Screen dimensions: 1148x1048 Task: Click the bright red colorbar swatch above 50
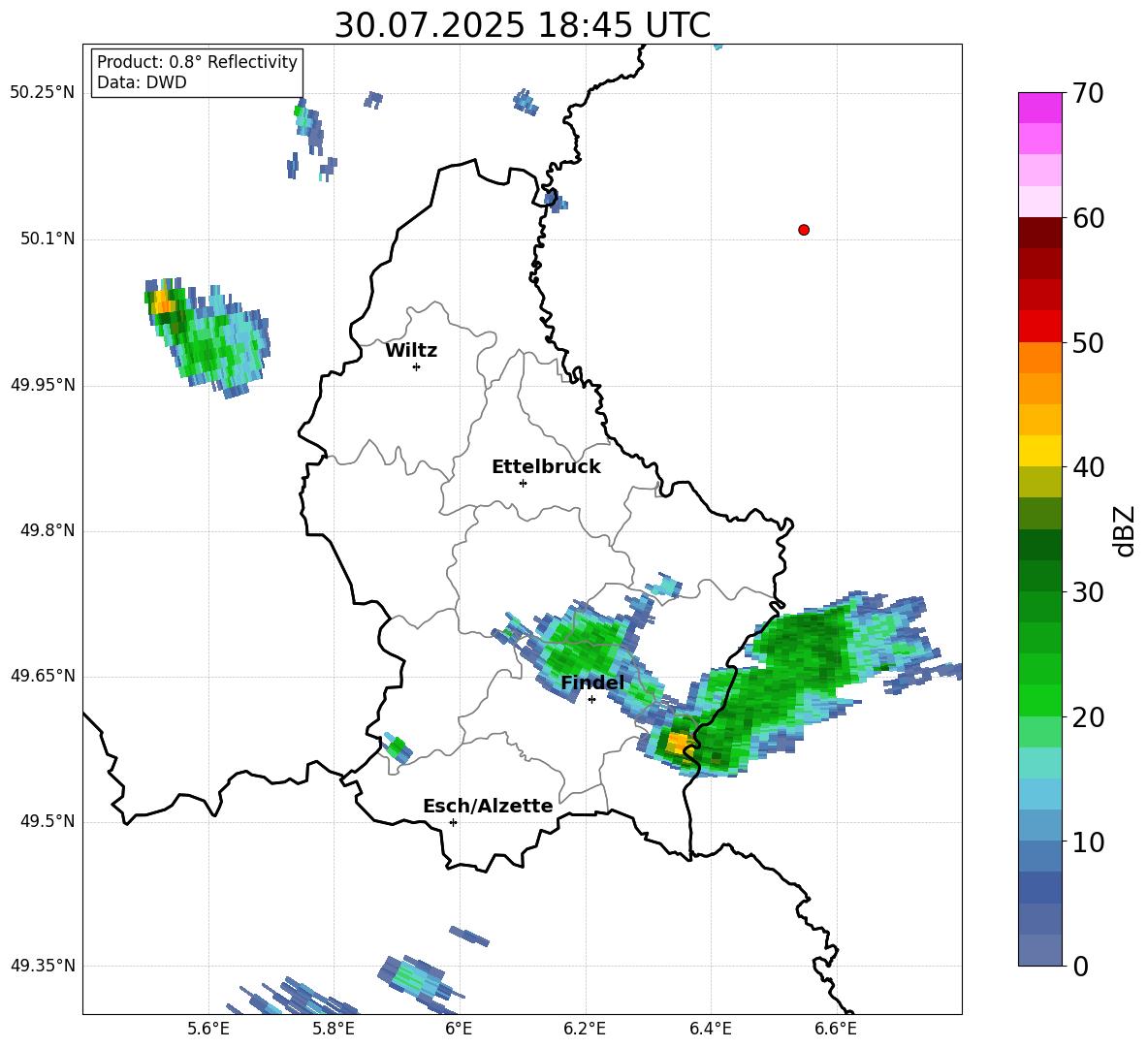coord(1039,326)
